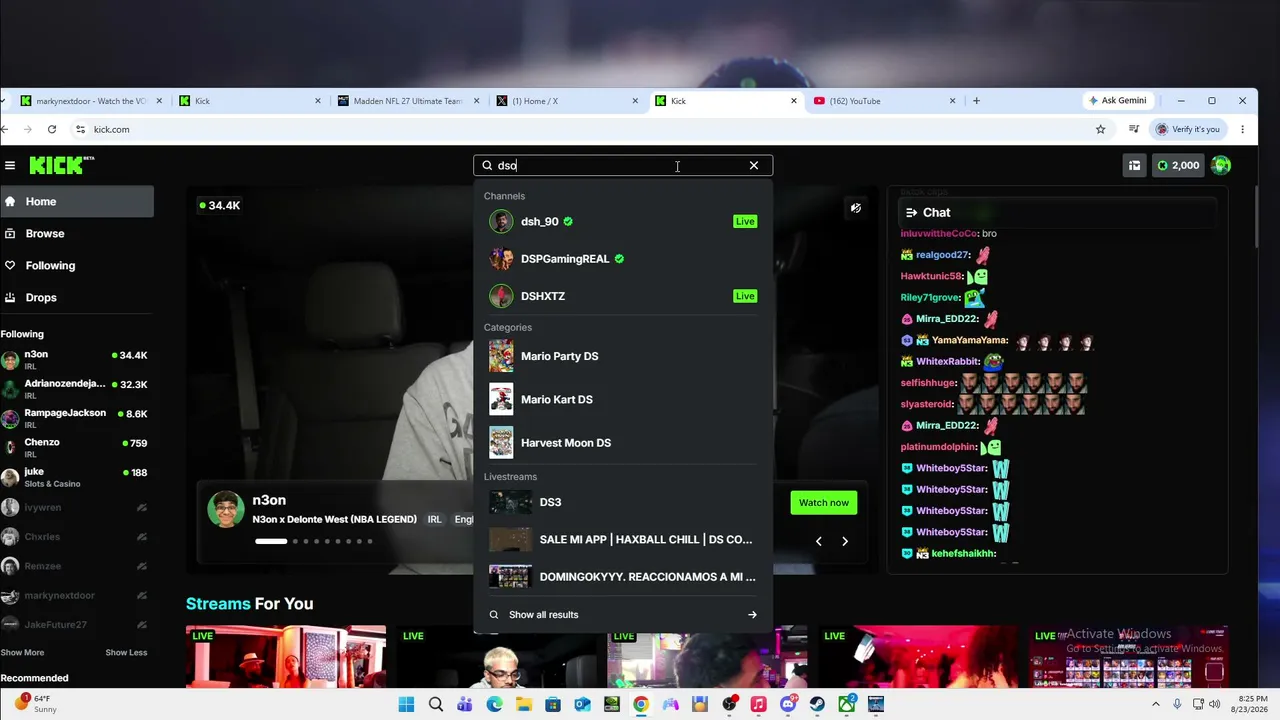
Task: Open the dsh_90 channel result
Action: [x=623, y=221]
